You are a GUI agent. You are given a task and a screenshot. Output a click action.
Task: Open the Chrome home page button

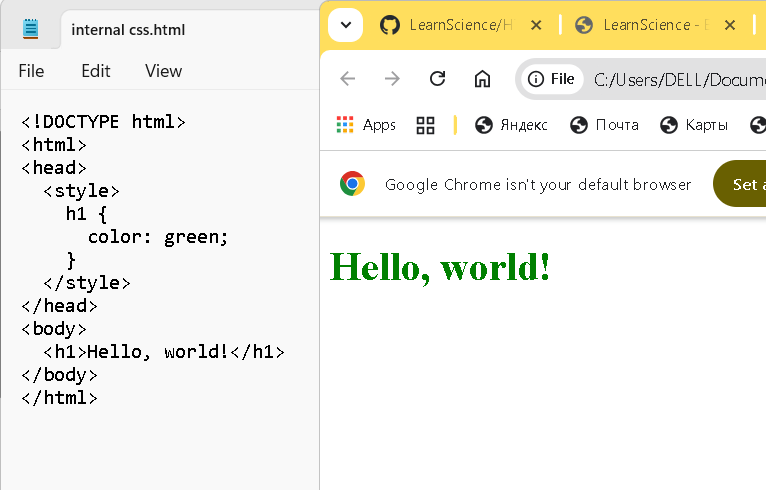coord(482,79)
